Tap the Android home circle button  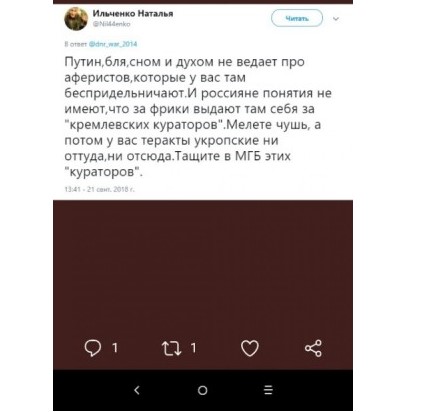[202, 390]
